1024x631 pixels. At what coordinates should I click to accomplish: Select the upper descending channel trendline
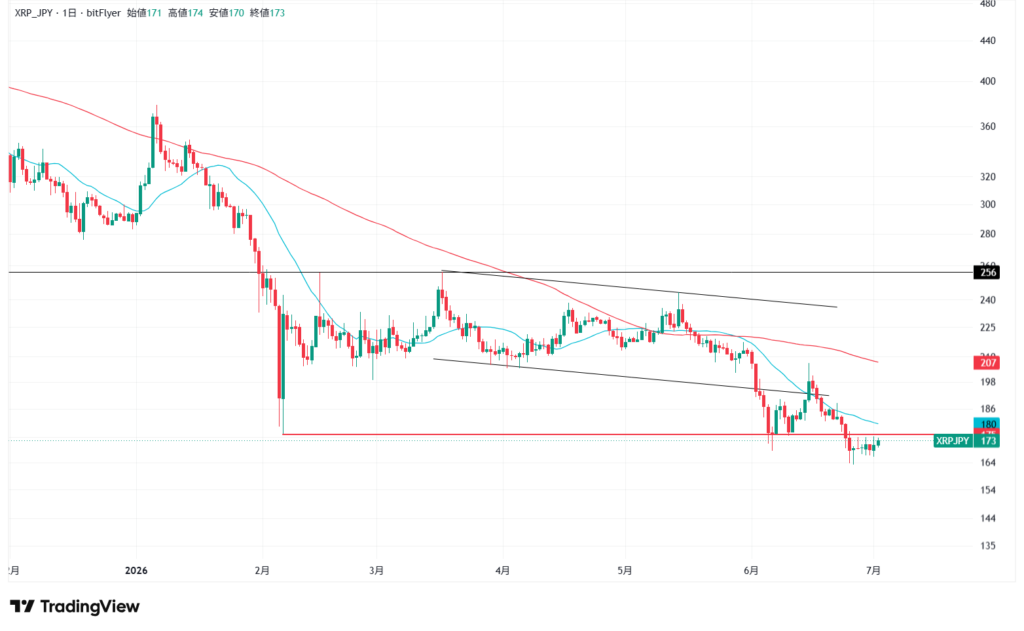(x=639, y=288)
